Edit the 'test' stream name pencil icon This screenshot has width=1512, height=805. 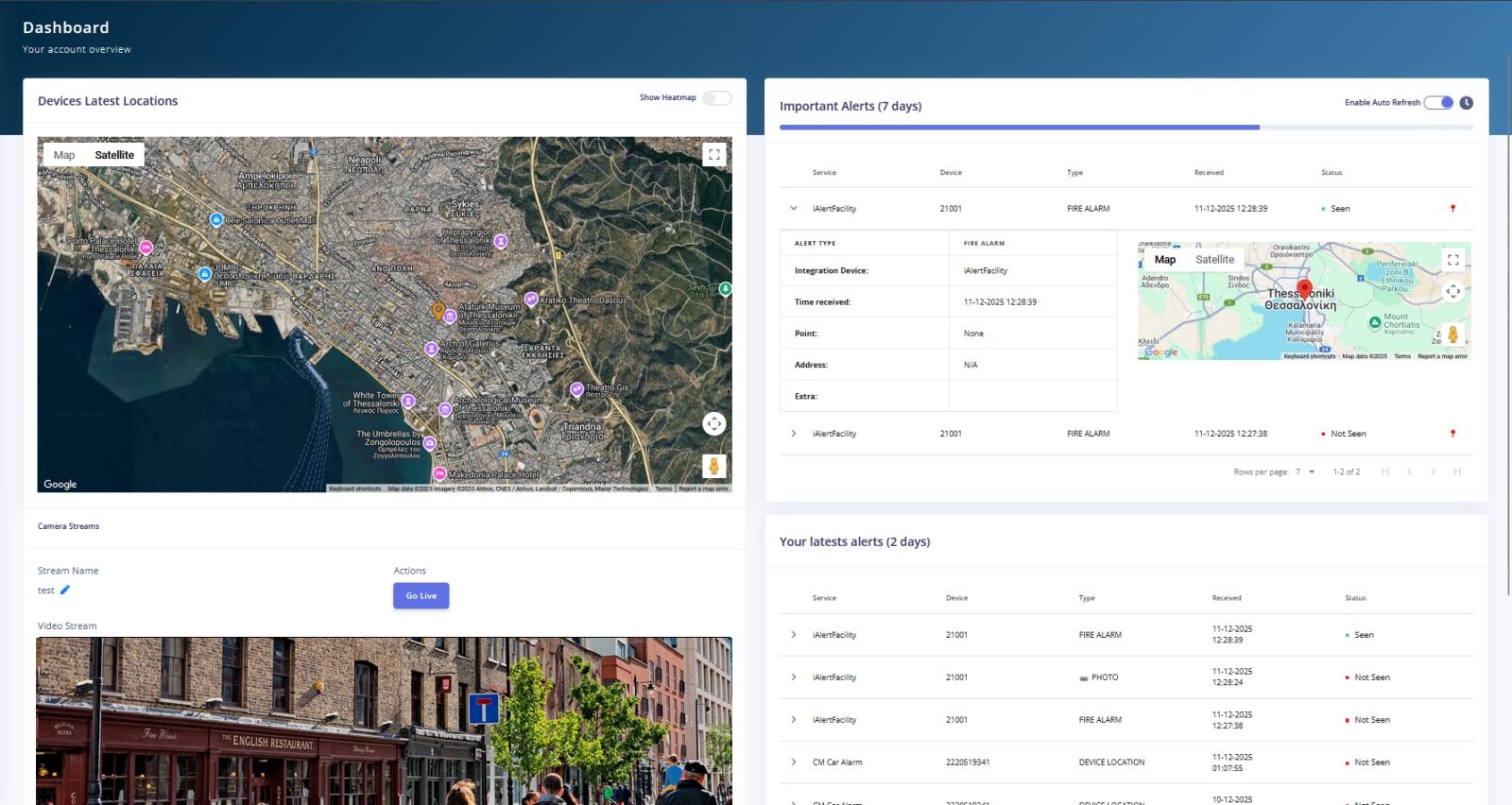point(65,591)
